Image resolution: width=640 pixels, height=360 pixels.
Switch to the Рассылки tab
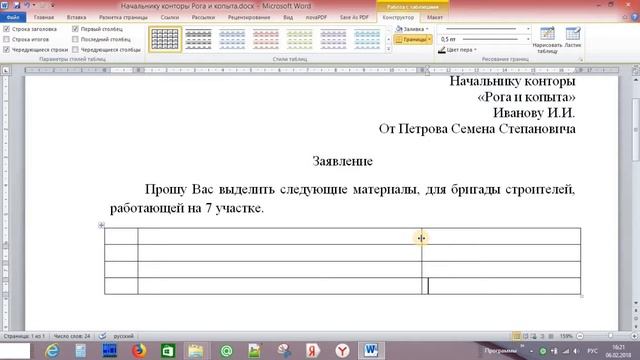(203, 18)
